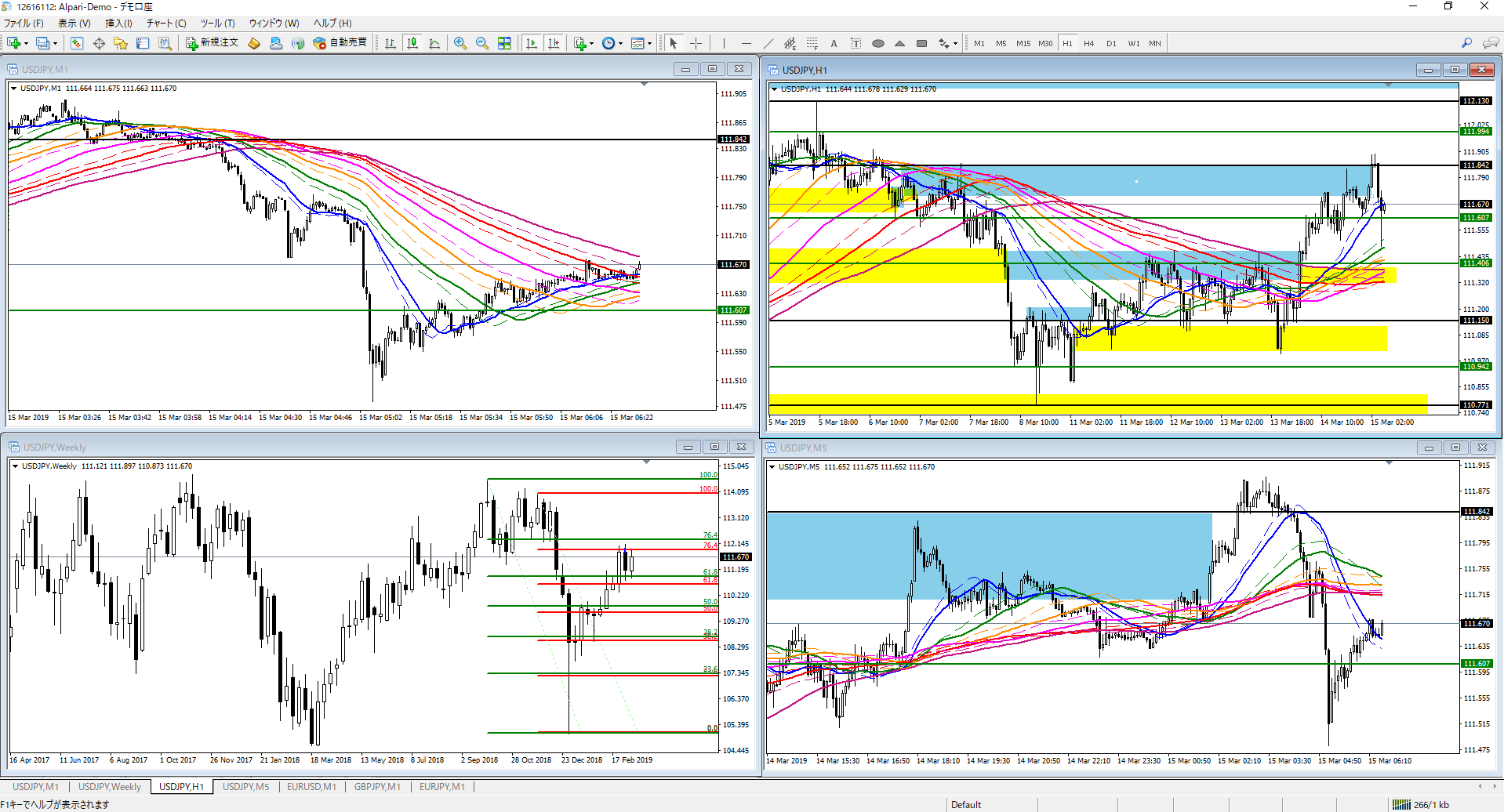
Task: Select the crosshair tool
Action: 696,43
